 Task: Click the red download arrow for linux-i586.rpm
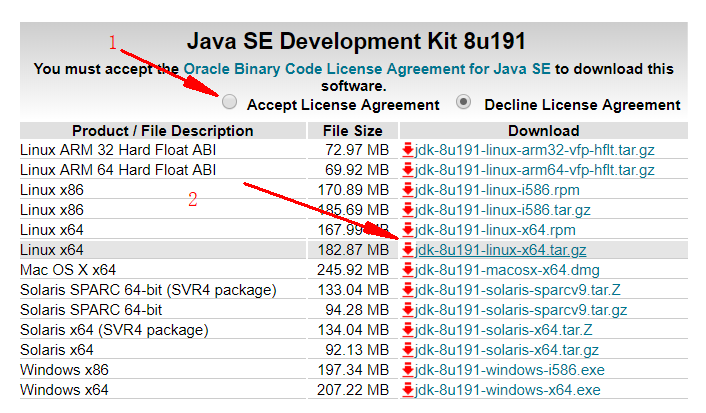(x=408, y=190)
